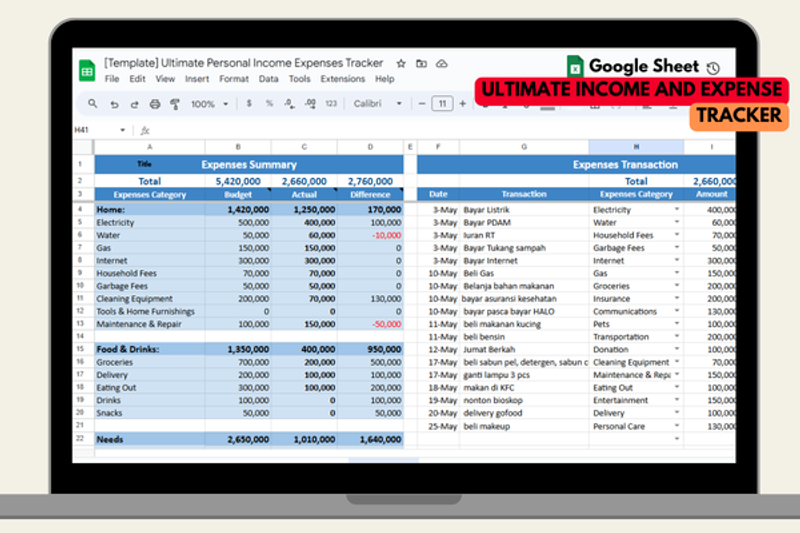Click the -50,000 difference cell
Screen dimensions: 800x533
370,324
